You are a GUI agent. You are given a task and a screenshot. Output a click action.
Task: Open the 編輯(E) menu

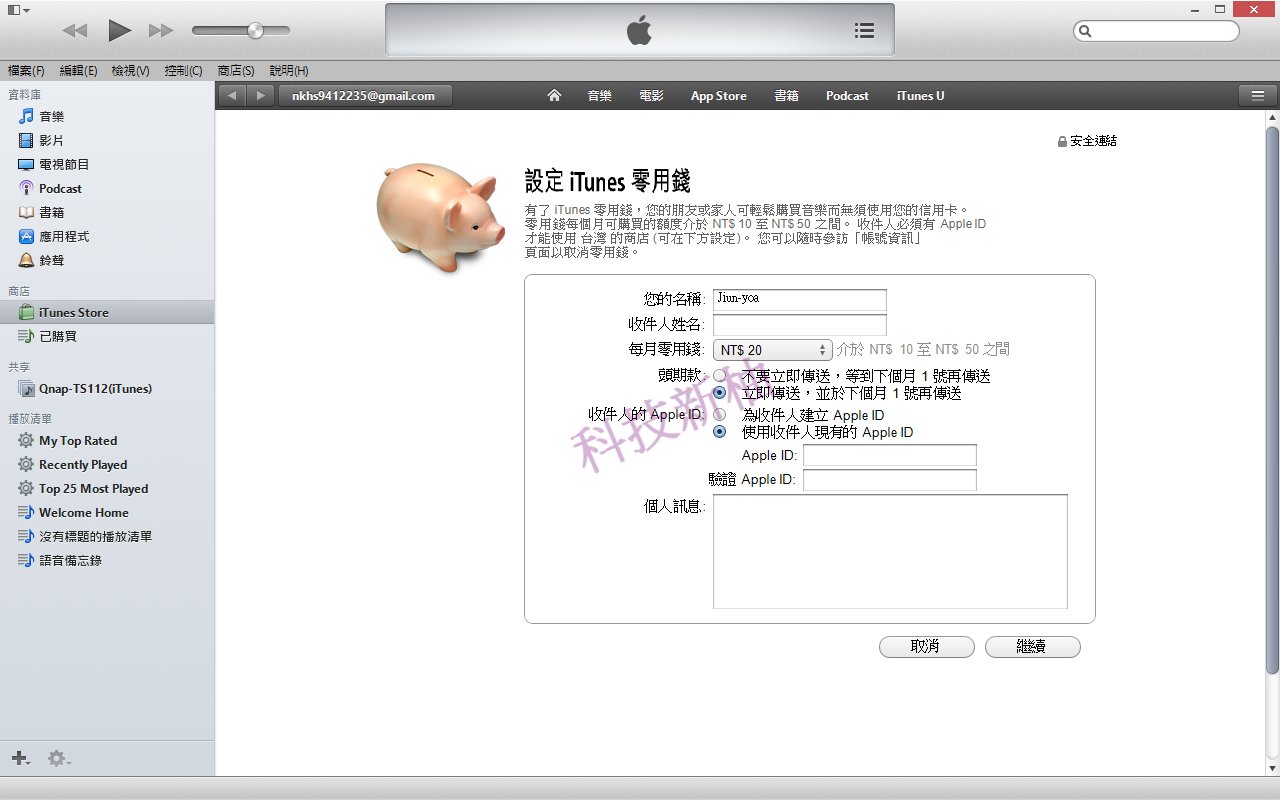(x=79, y=70)
